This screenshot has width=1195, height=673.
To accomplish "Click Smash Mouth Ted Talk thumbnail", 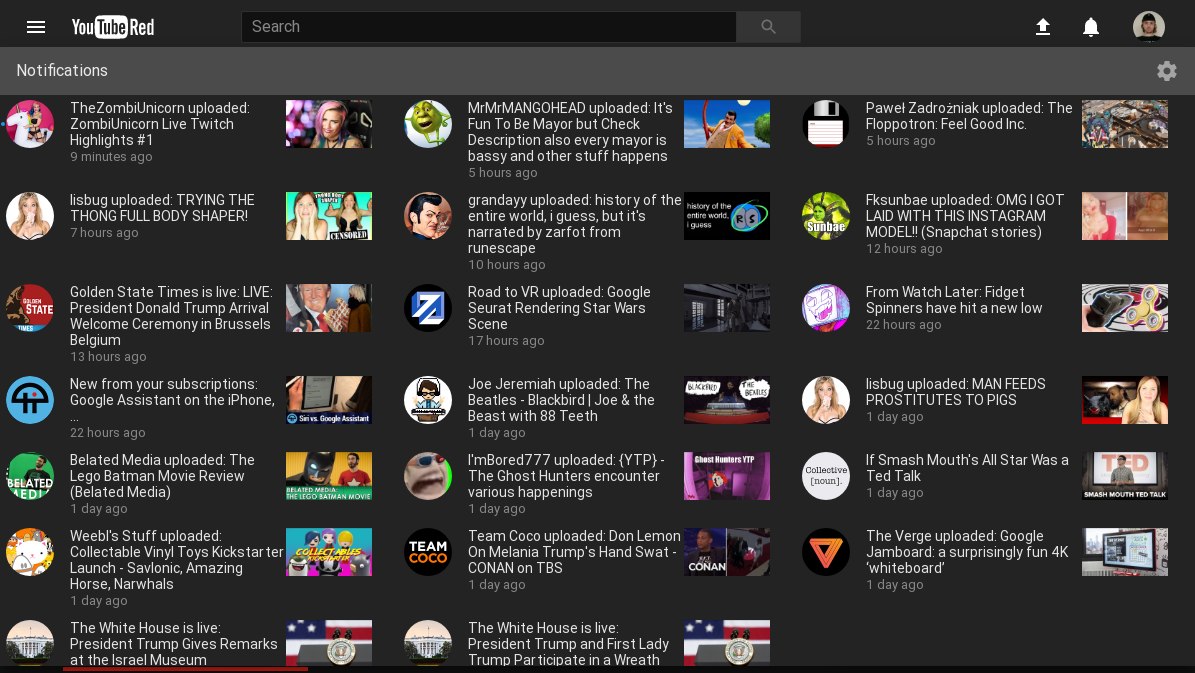I will [1124, 476].
